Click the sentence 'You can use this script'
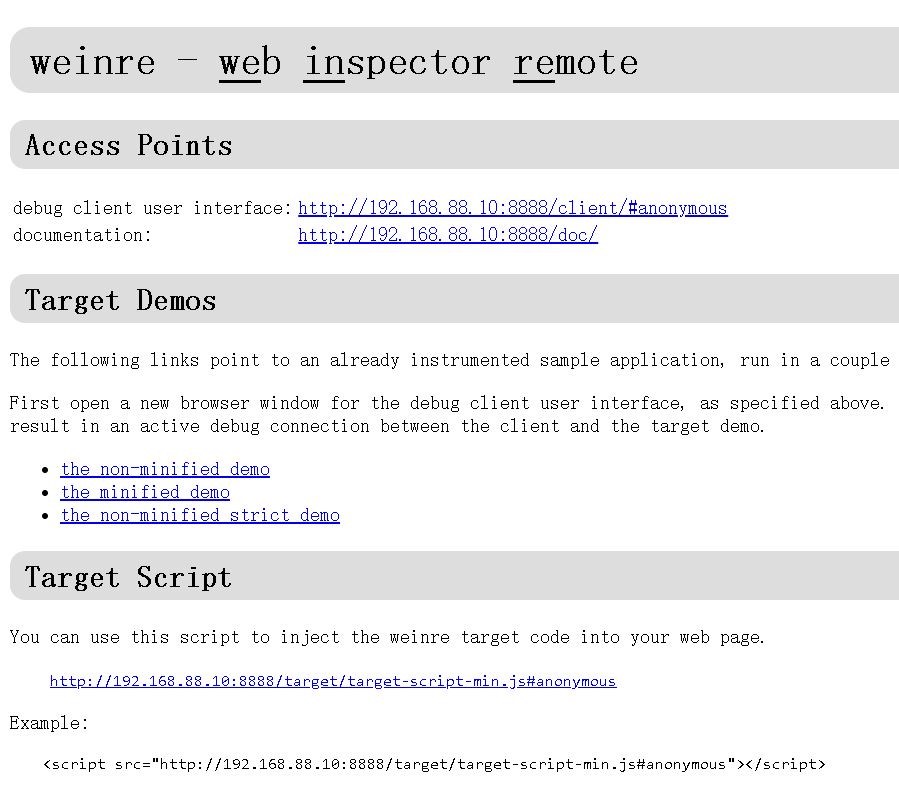This screenshot has height=792, width=899. click(x=387, y=637)
